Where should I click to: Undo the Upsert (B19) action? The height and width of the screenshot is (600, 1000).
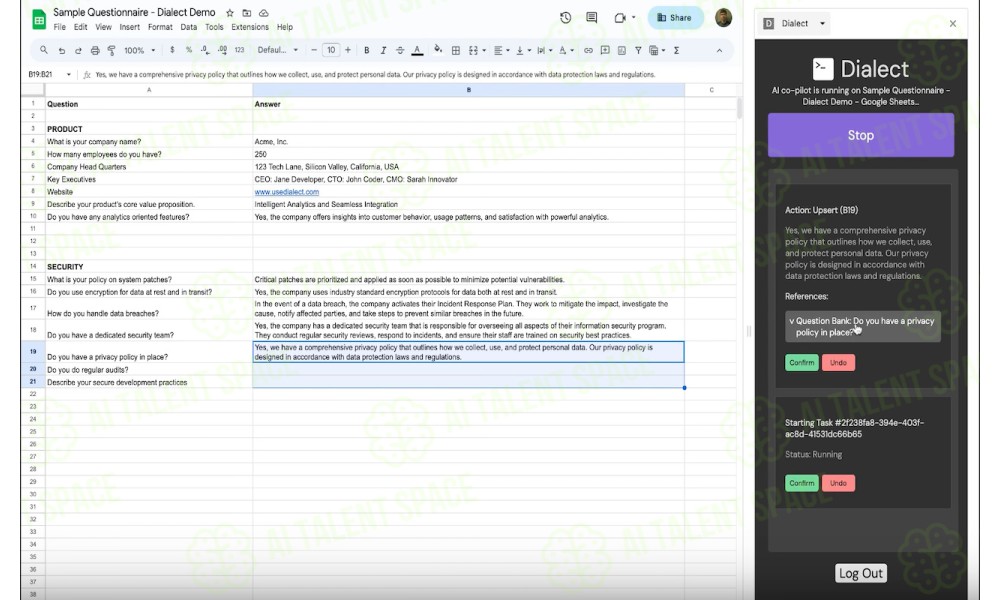tap(838, 363)
